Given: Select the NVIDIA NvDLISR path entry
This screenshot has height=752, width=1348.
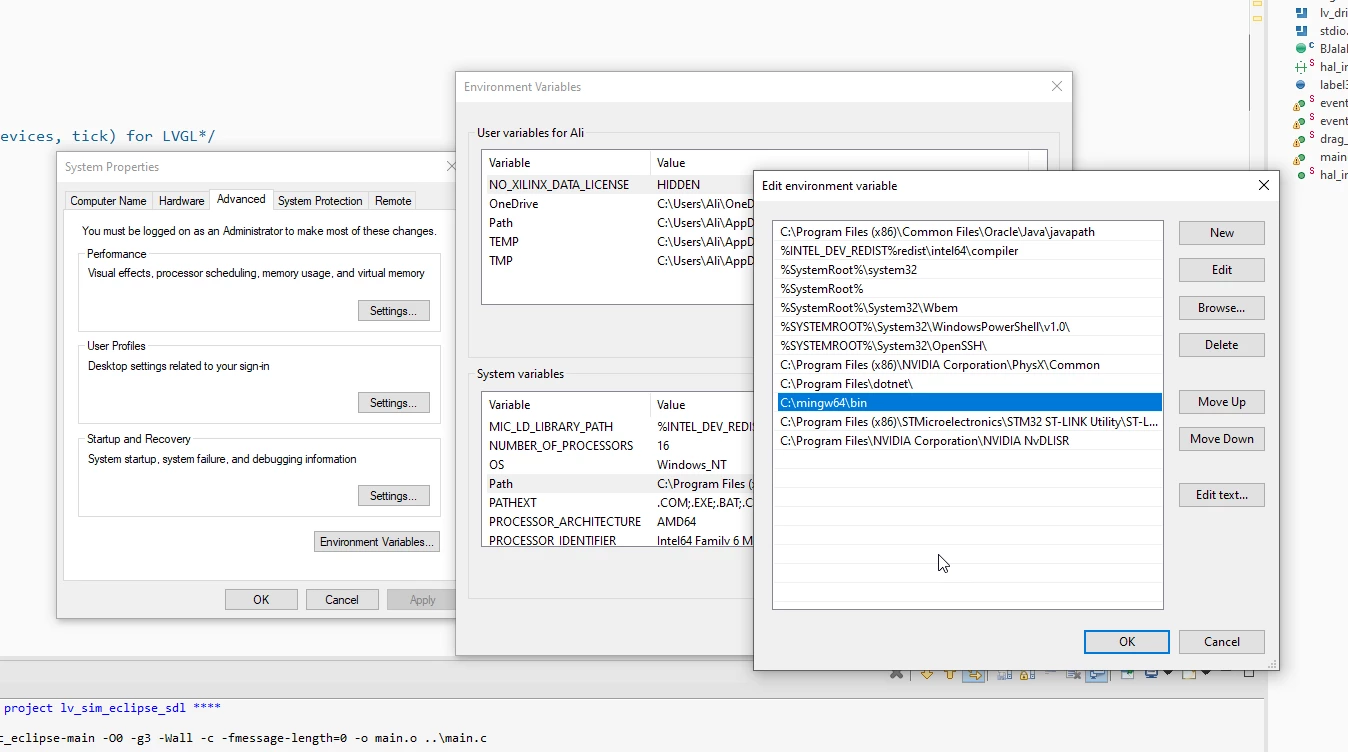Looking at the screenshot, I should click(968, 441).
